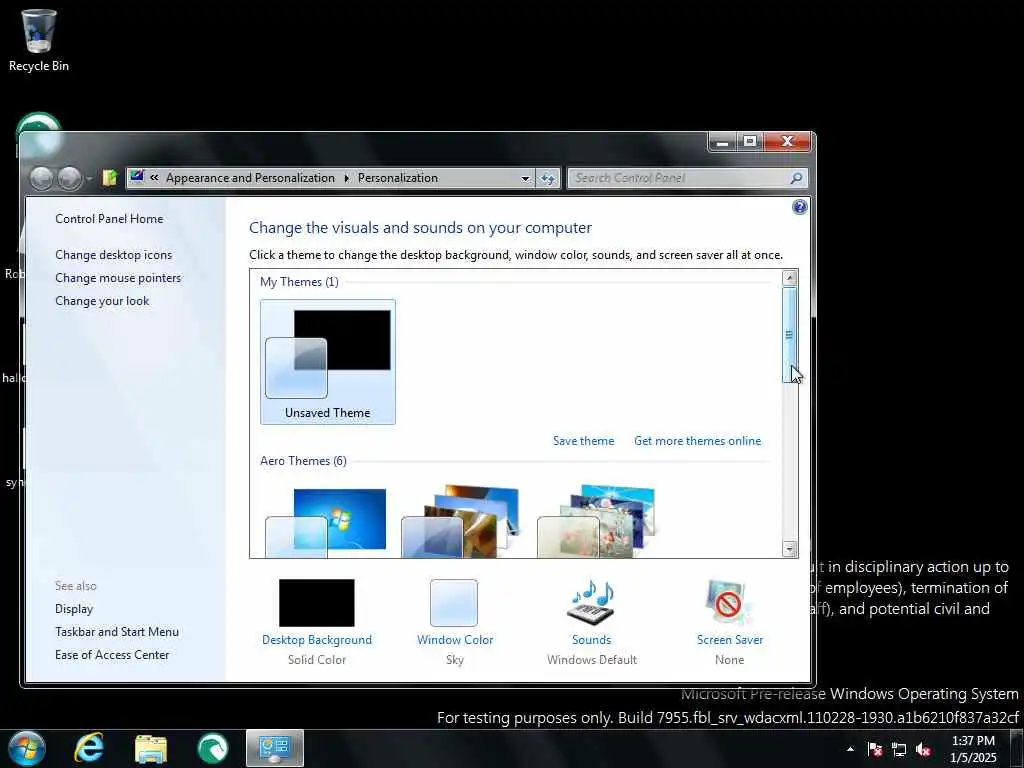Close the Personalization window
Screen dimensions: 1024x768
click(x=787, y=142)
